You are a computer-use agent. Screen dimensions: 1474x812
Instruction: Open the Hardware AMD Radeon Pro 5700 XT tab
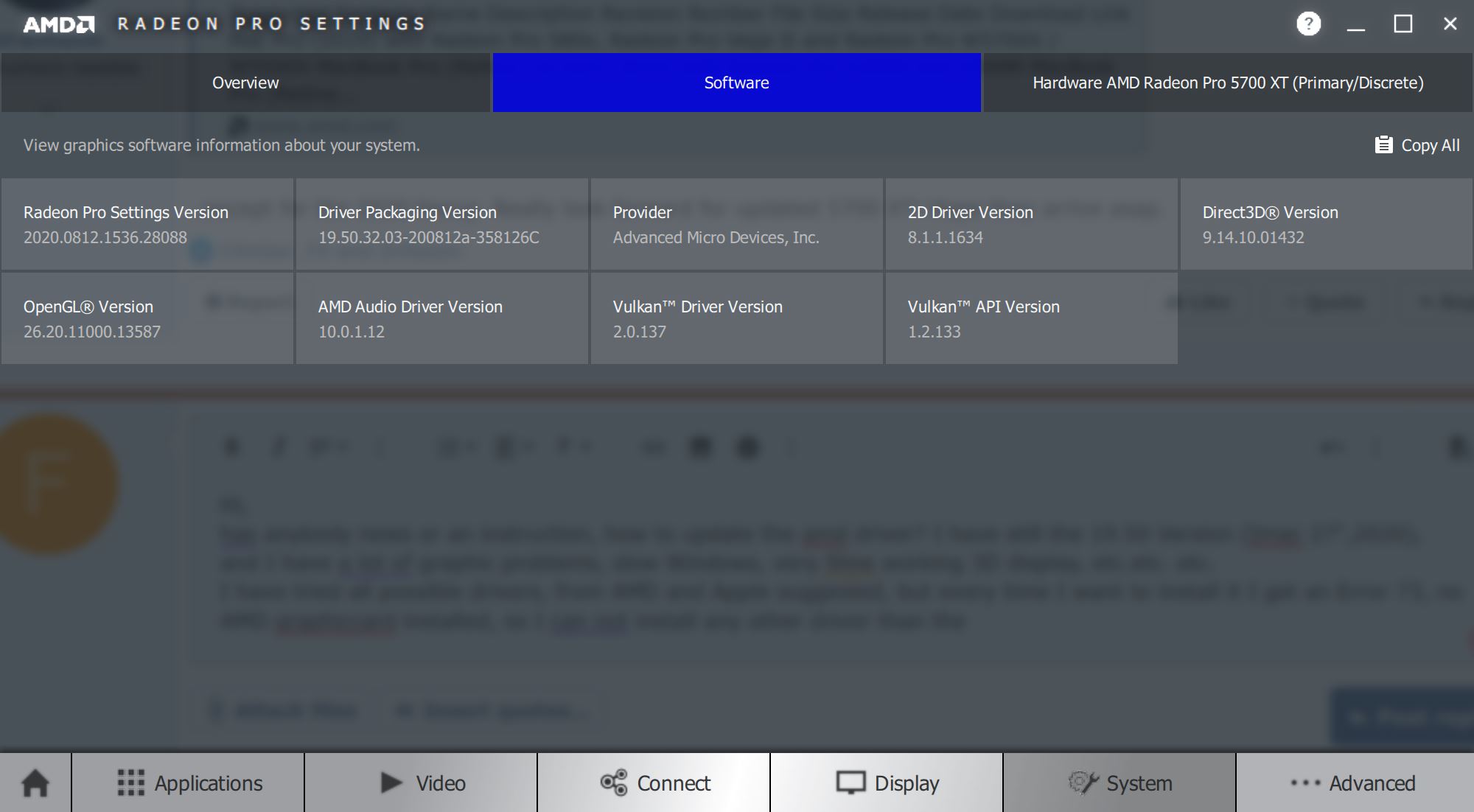[1228, 83]
